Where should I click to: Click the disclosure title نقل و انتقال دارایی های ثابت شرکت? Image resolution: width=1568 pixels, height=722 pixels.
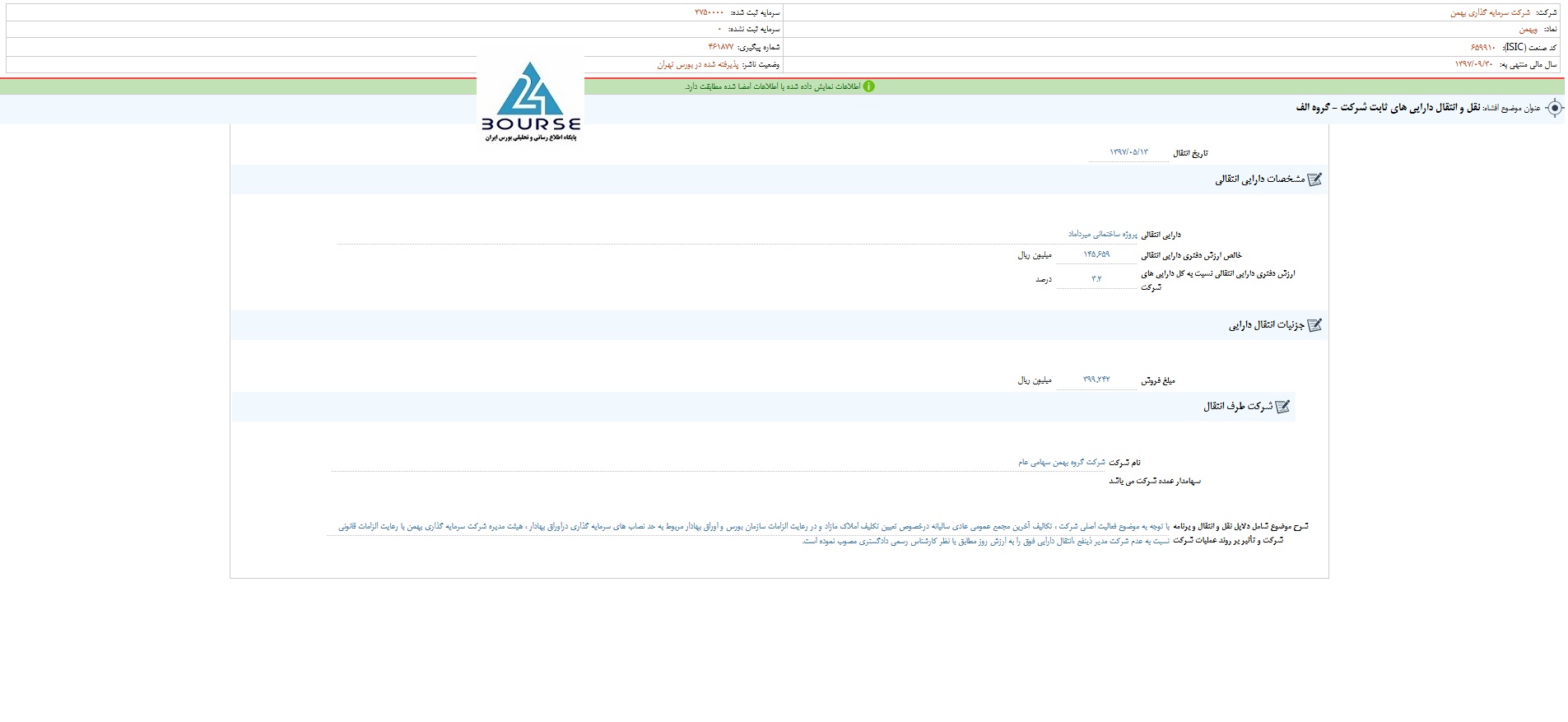[x=1409, y=108]
